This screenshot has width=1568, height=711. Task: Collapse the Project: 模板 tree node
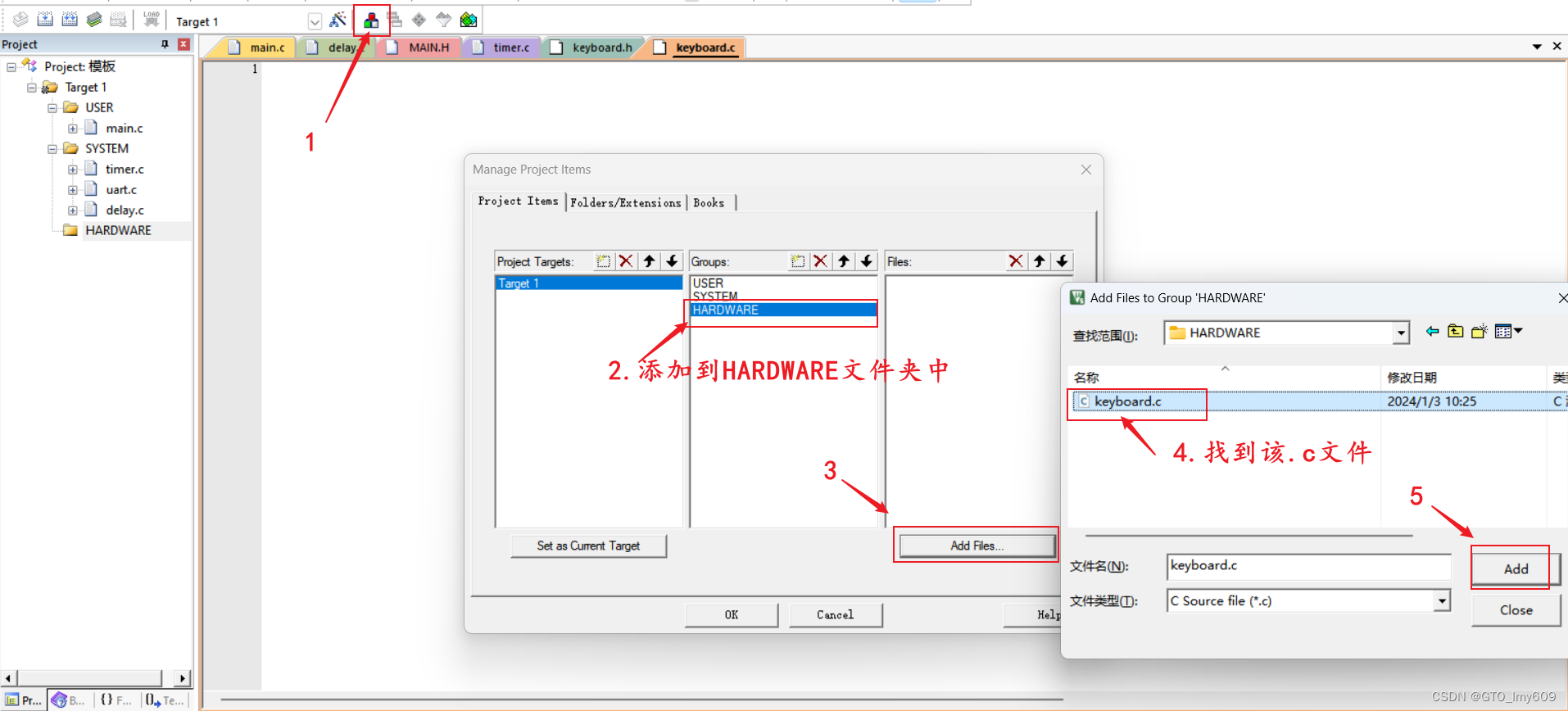[11, 66]
